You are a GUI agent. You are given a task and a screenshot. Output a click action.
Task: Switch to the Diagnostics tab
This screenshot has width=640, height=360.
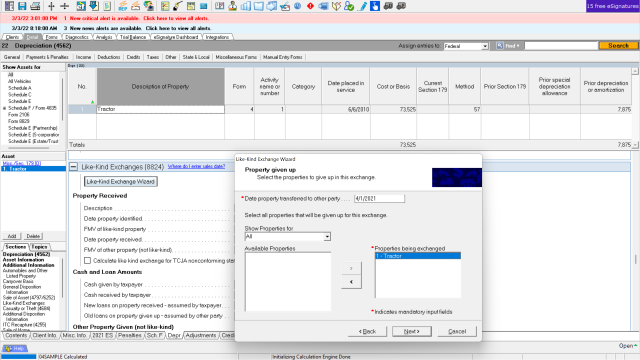pos(77,37)
